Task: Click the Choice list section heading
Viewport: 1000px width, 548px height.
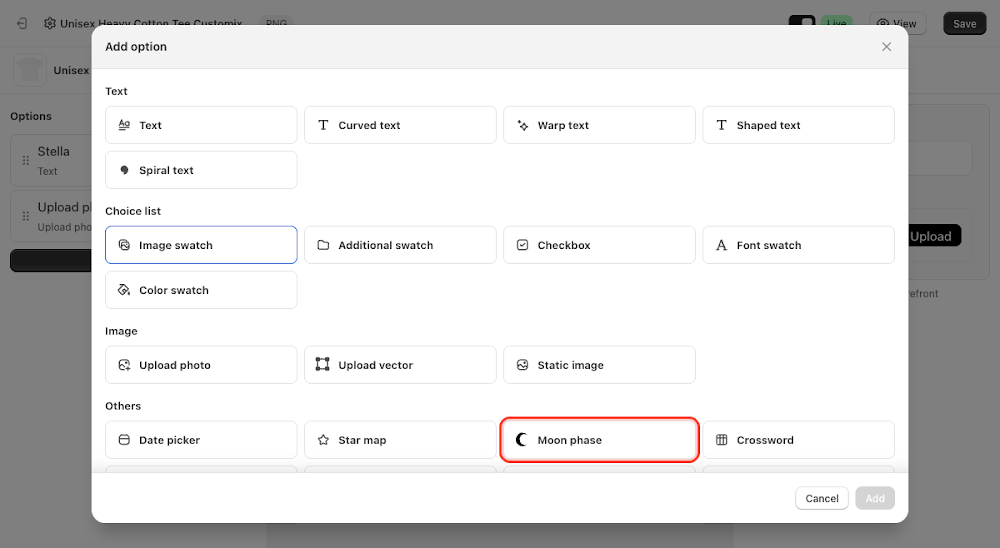Action: pos(133,211)
